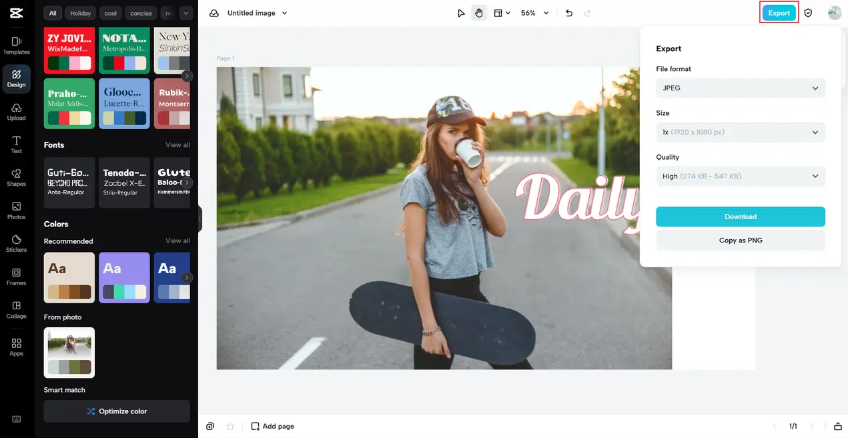Viewport: 848px width, 438px height.
Task: Click View all next to Fonts
Action: [177, 145]
